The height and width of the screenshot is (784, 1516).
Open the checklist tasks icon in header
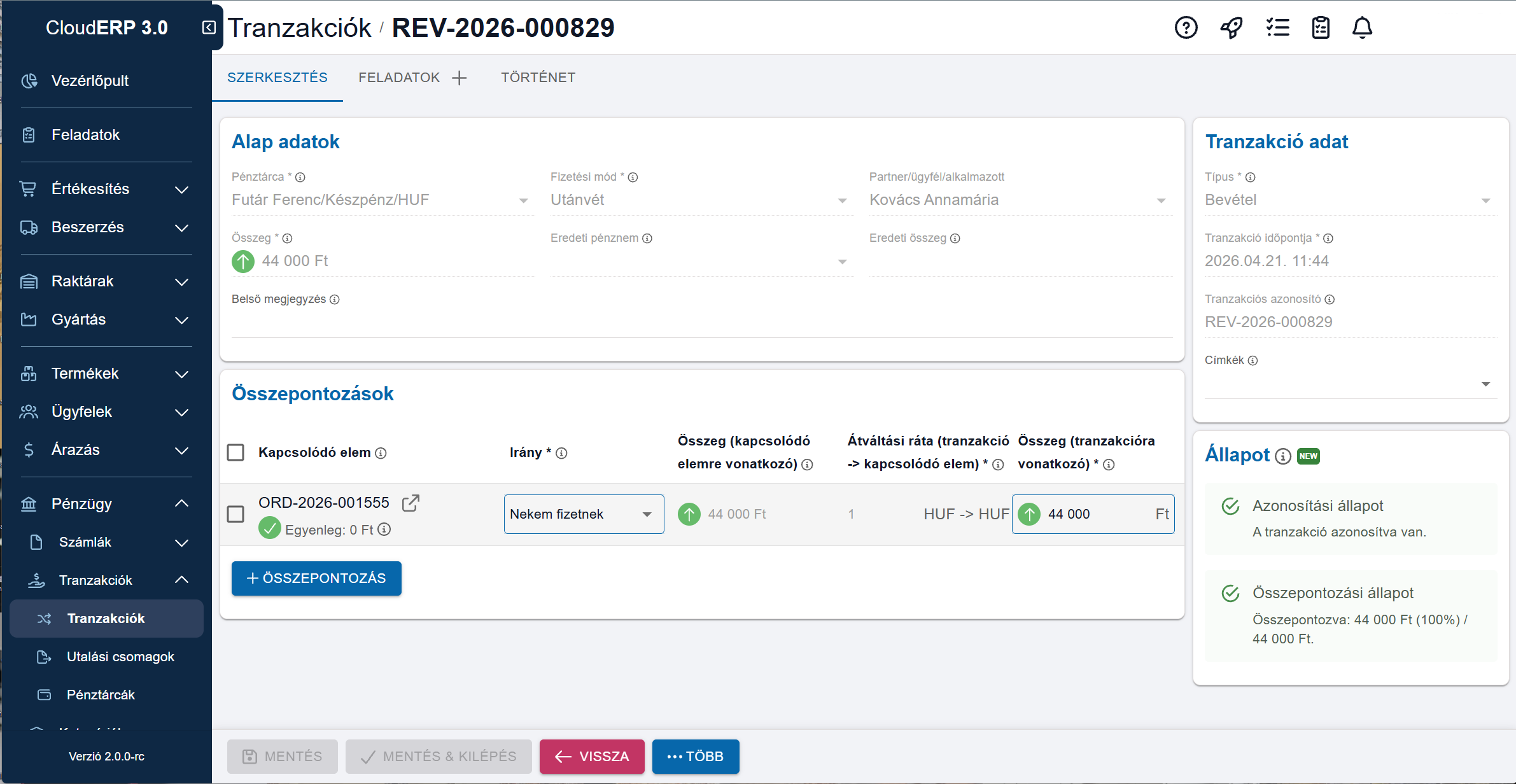click(x=1277, y=27)
